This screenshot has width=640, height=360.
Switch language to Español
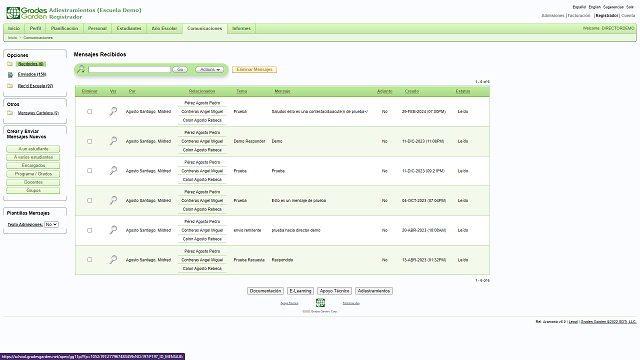pyautogui.click(x=579, y=7)
